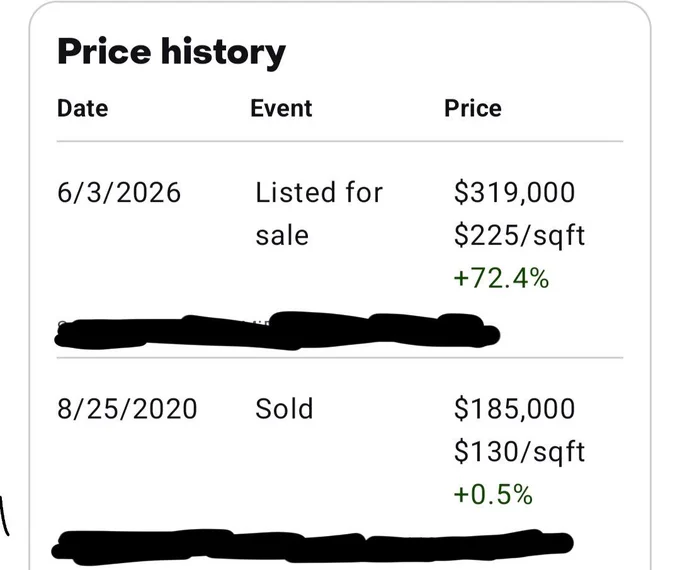The height and width of the screenshot is (570, 680).
Task: Click the 8/25/2020 date entry
Action: 127,409
